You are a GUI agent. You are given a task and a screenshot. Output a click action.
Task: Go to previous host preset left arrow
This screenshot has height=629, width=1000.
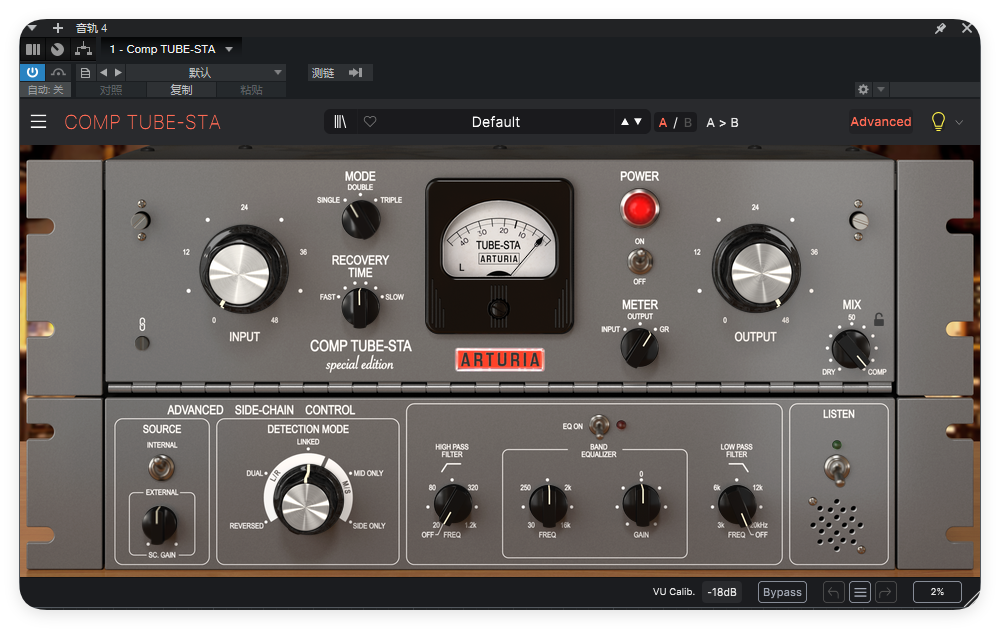(x=103, y=73)
